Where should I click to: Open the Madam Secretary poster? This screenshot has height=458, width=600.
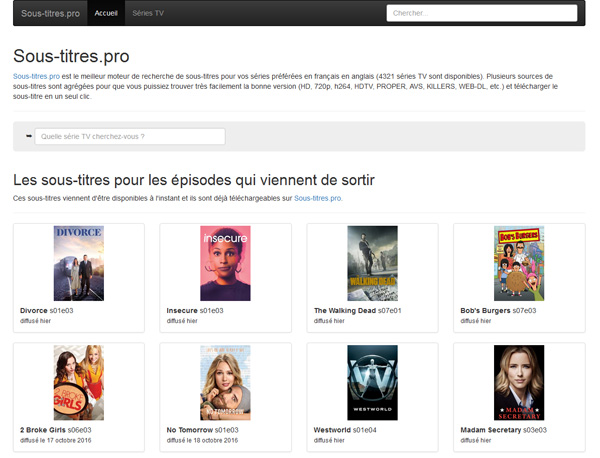519,382
